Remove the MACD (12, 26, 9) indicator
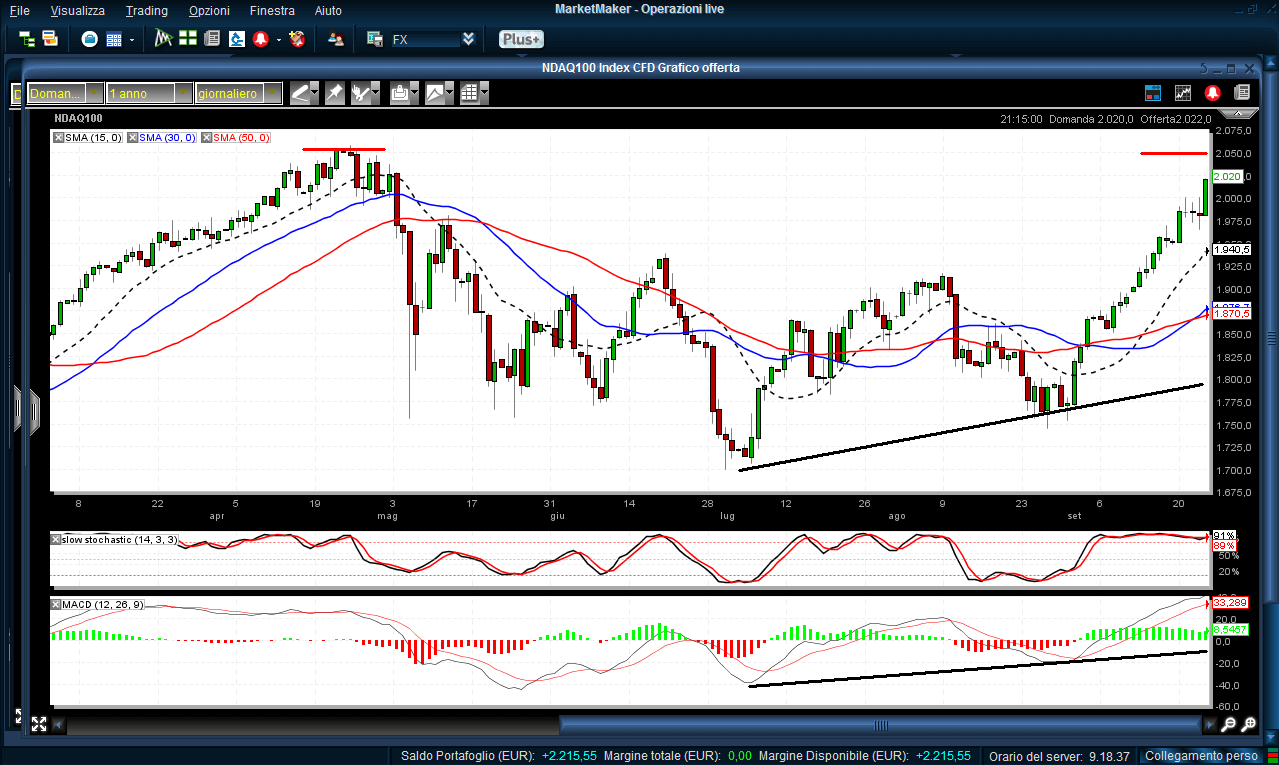Viewport: 1279px width, 765px height. pos(57,605)
